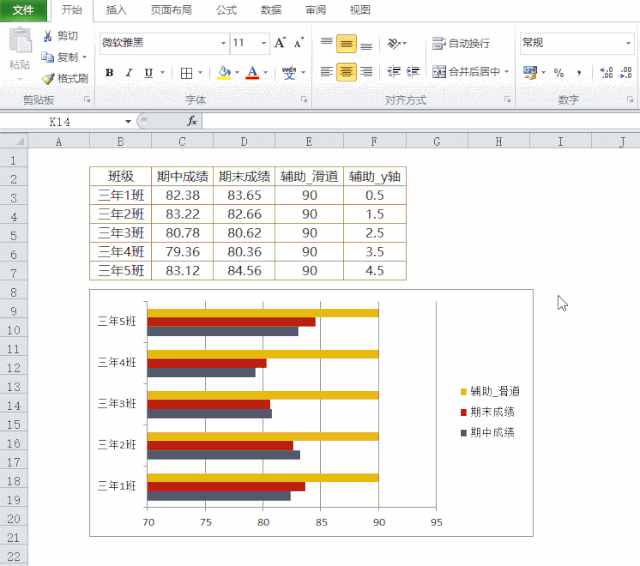This screenshot has width=640, height=566.
Task: Open the font name dropdown
Action: click(x=223, y=43)
